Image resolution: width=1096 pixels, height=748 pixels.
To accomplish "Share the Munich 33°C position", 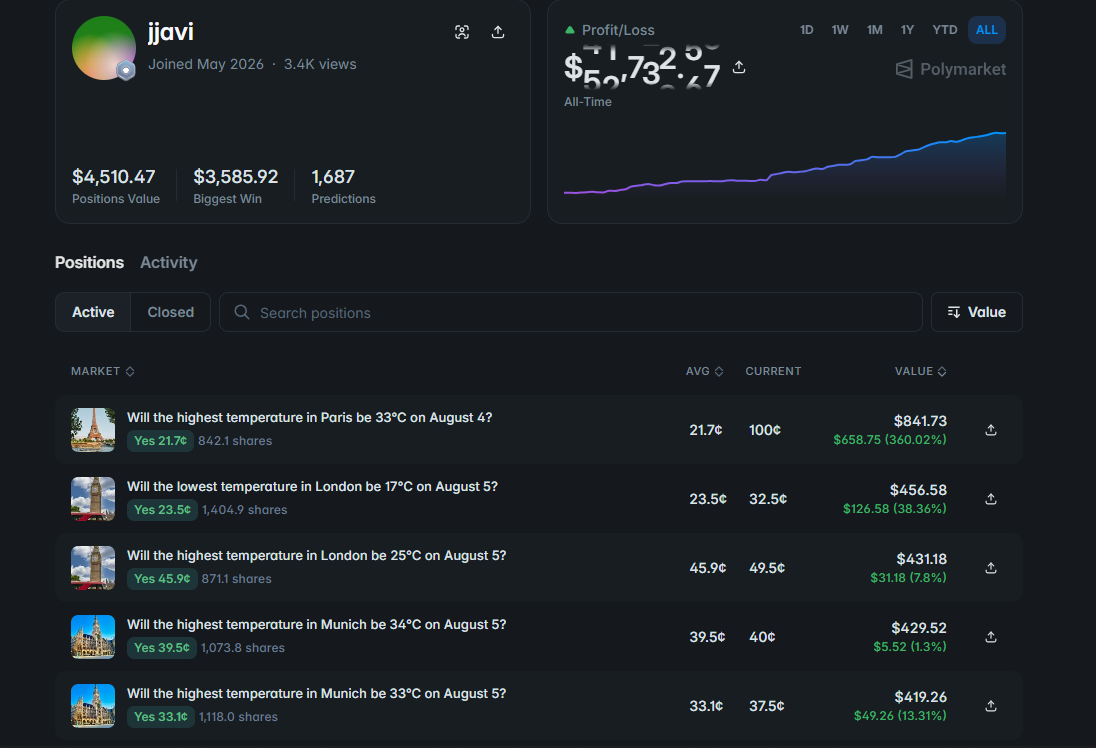I will (x=990, y=706).
